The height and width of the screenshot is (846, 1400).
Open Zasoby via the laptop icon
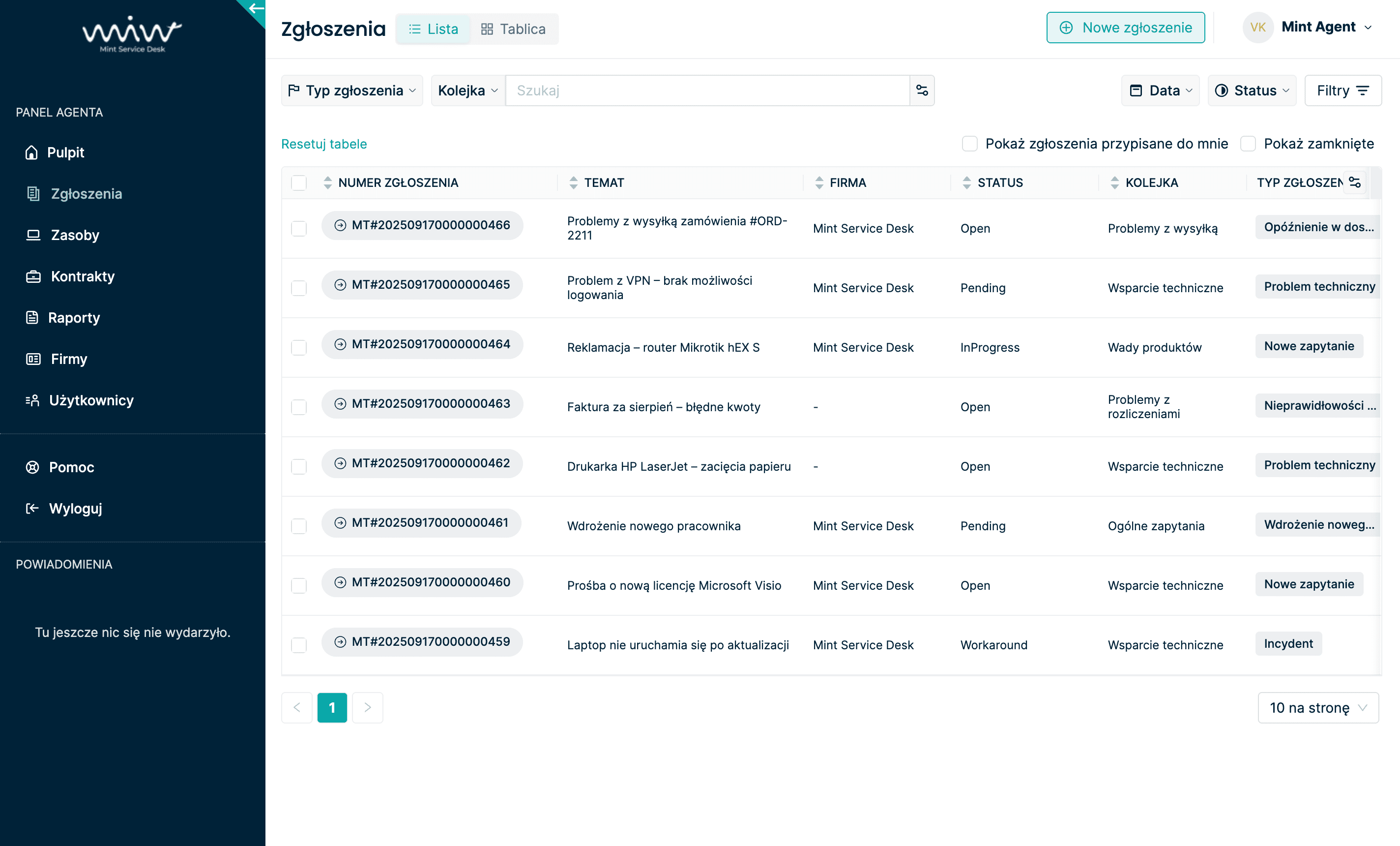33,235
